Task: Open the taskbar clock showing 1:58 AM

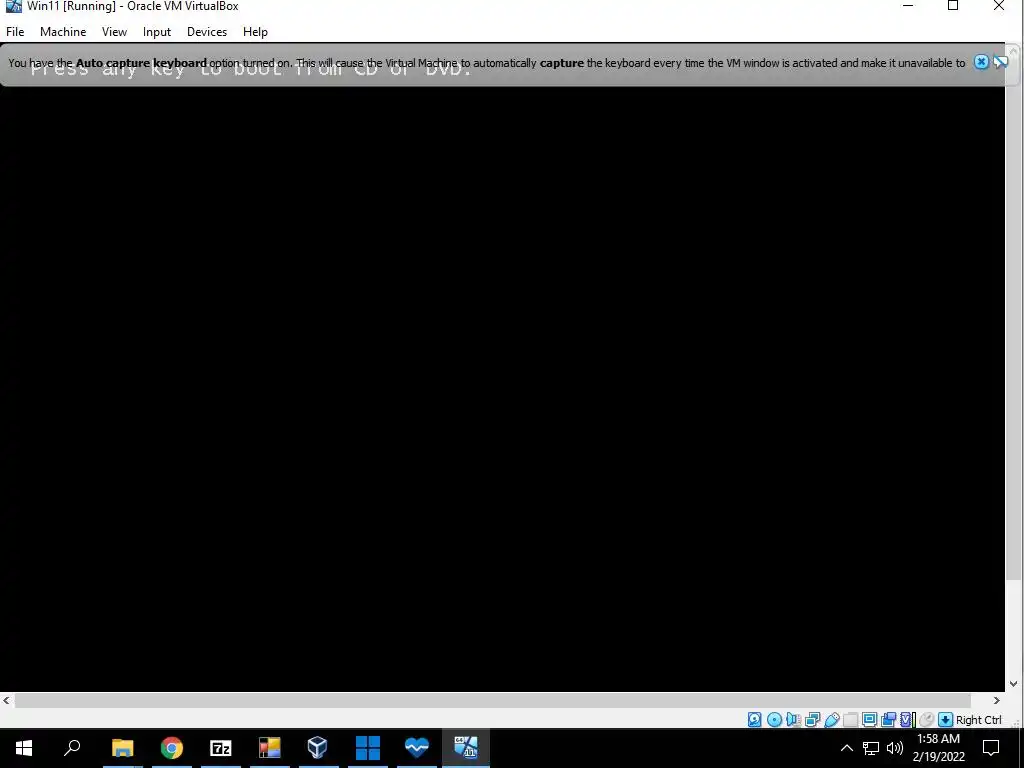Action: (x=938, y=748)
